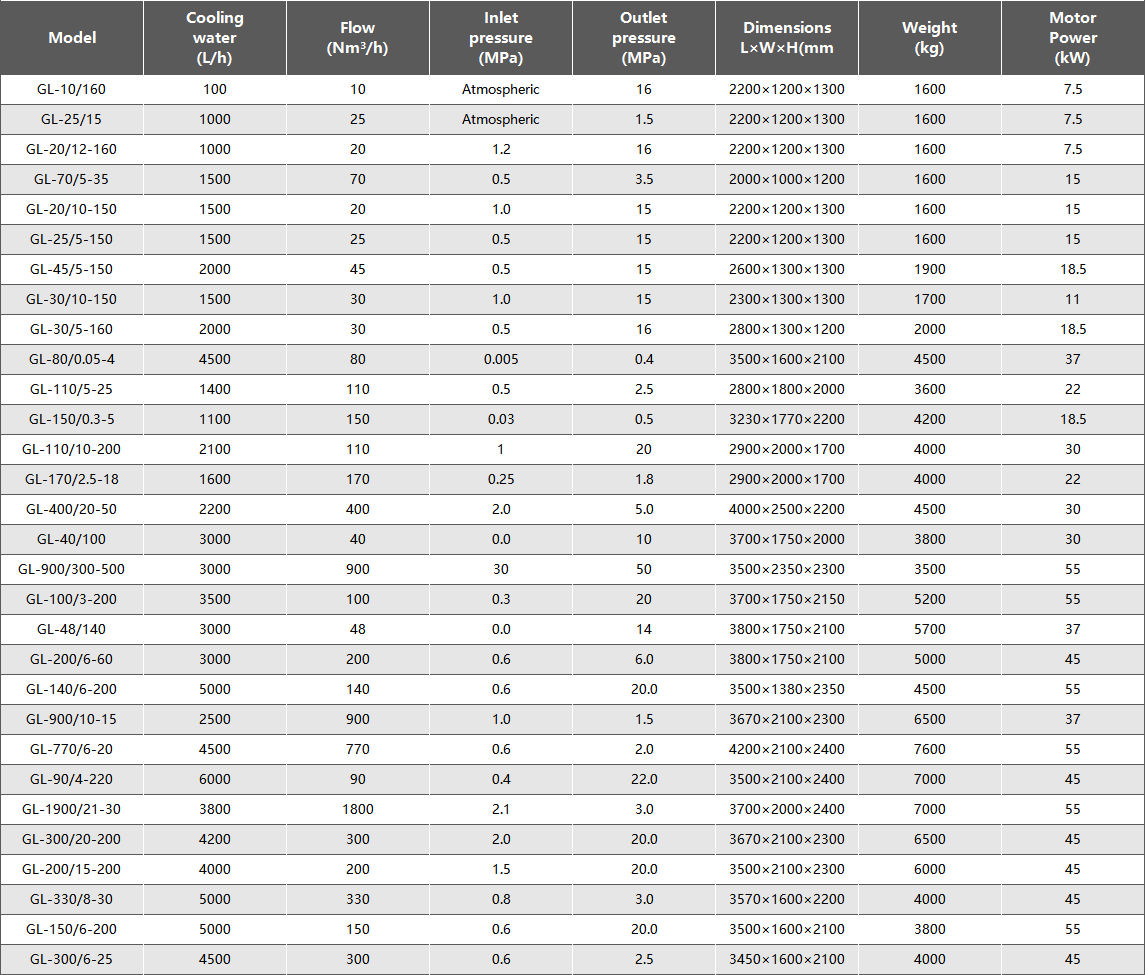The width and height of the screenshot is (1145, 975).
Task: Select the 4200×2100×2400 dimensions cell
Action: click(x=787, y=749)
